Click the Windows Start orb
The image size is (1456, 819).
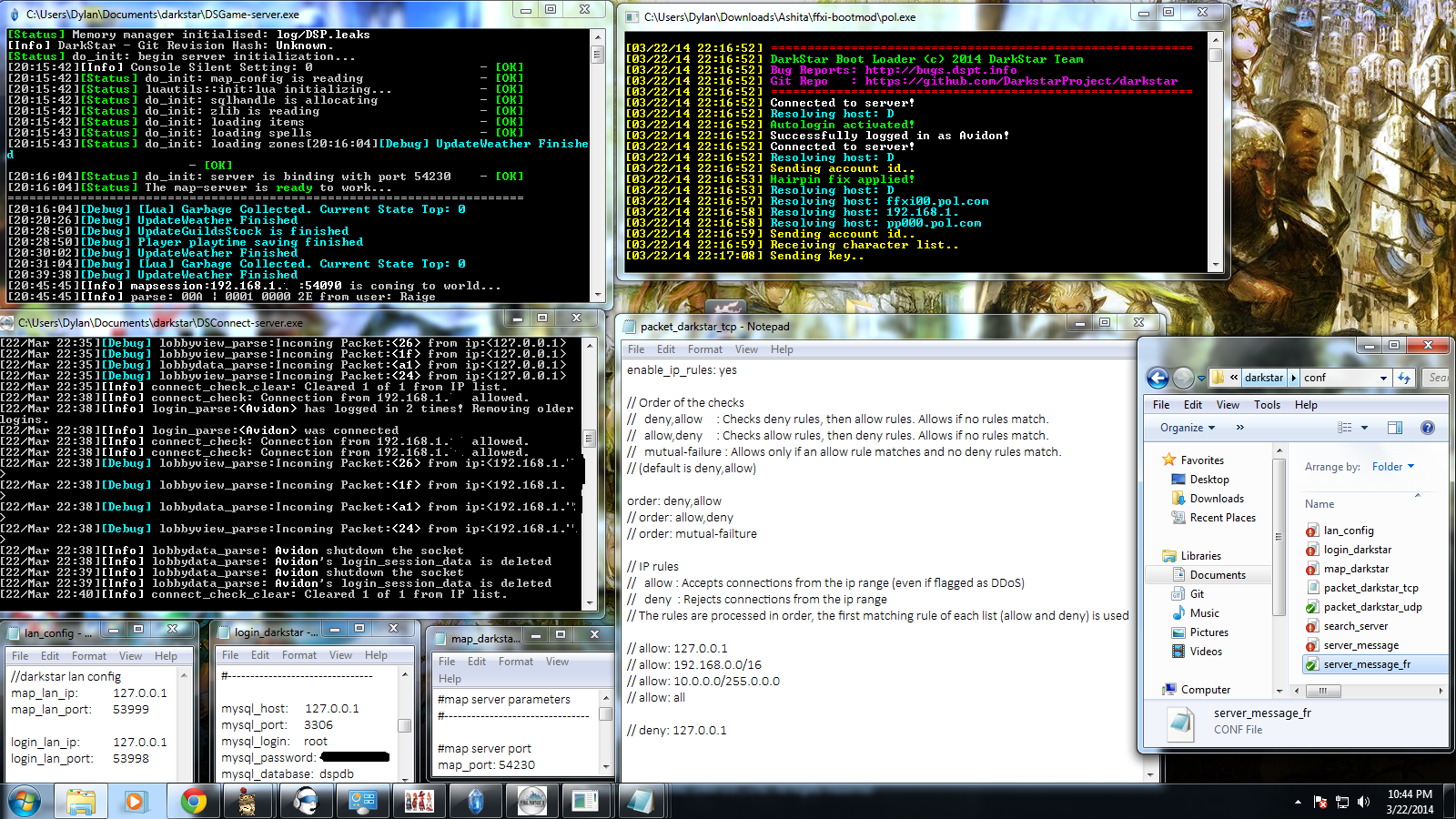click(x=25, y=802)
